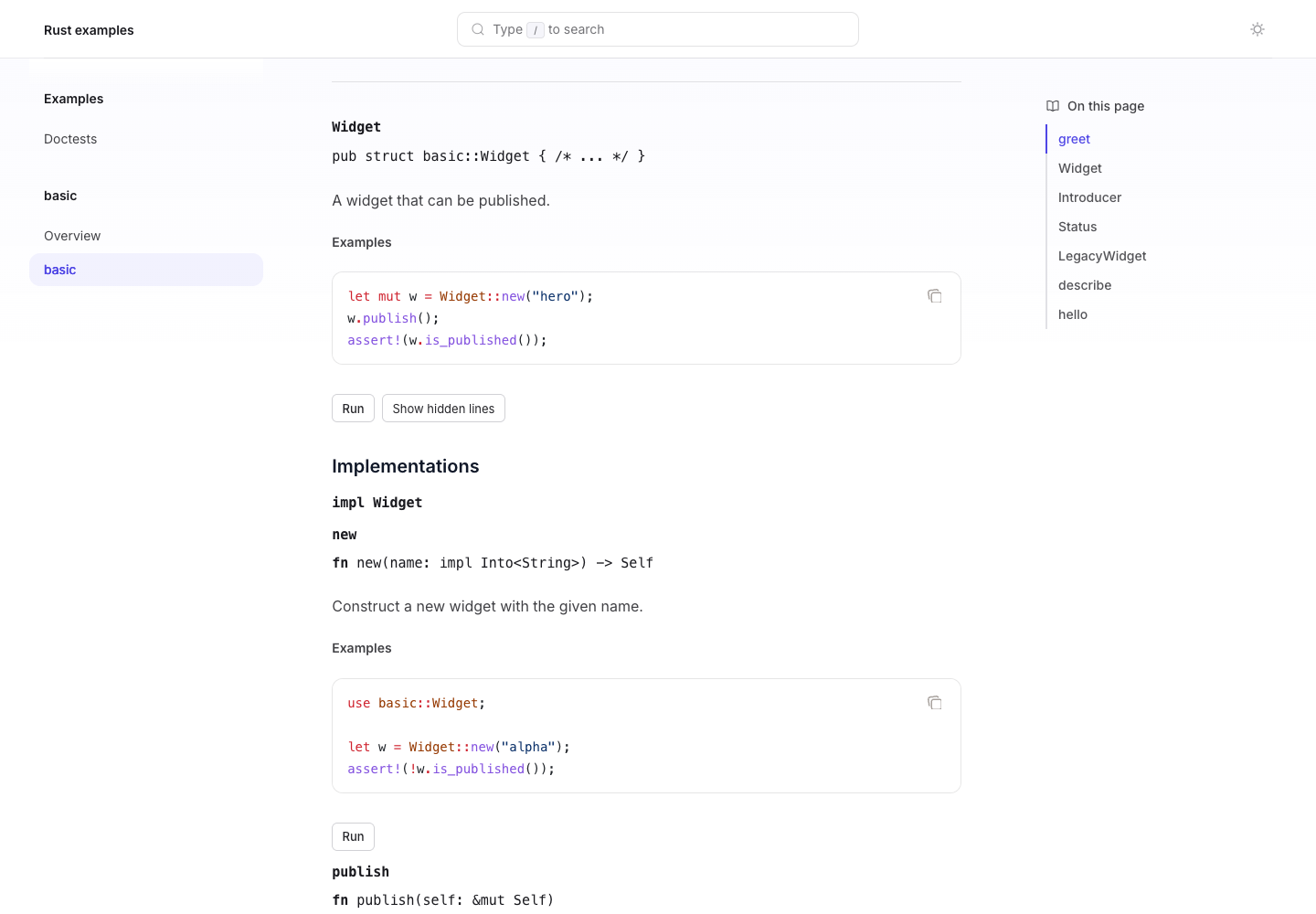Viewport: 1316px width, 914px height.
Task: Click the Implementations section heading
Action: (405, 466)
